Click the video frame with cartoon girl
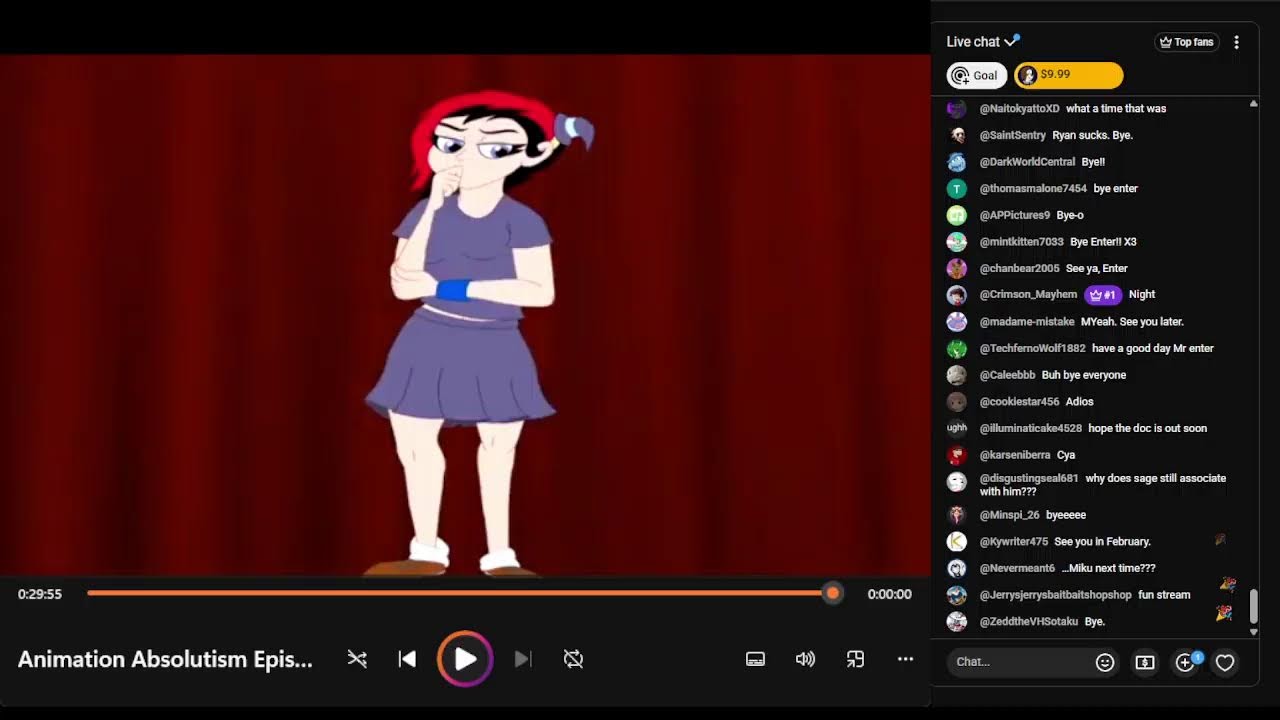 click(x=465, y=315)
